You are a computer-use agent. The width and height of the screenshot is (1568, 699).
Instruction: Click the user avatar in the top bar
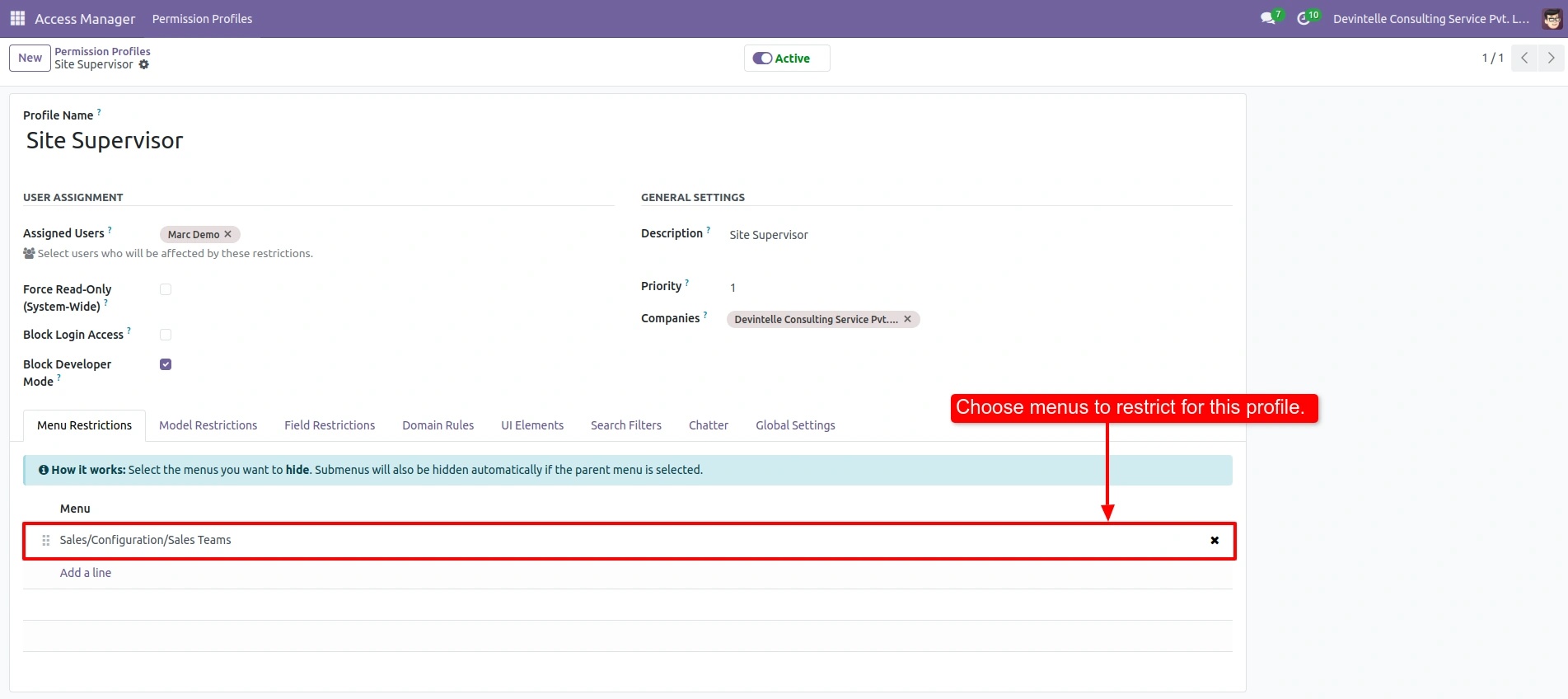point(1552,19)
